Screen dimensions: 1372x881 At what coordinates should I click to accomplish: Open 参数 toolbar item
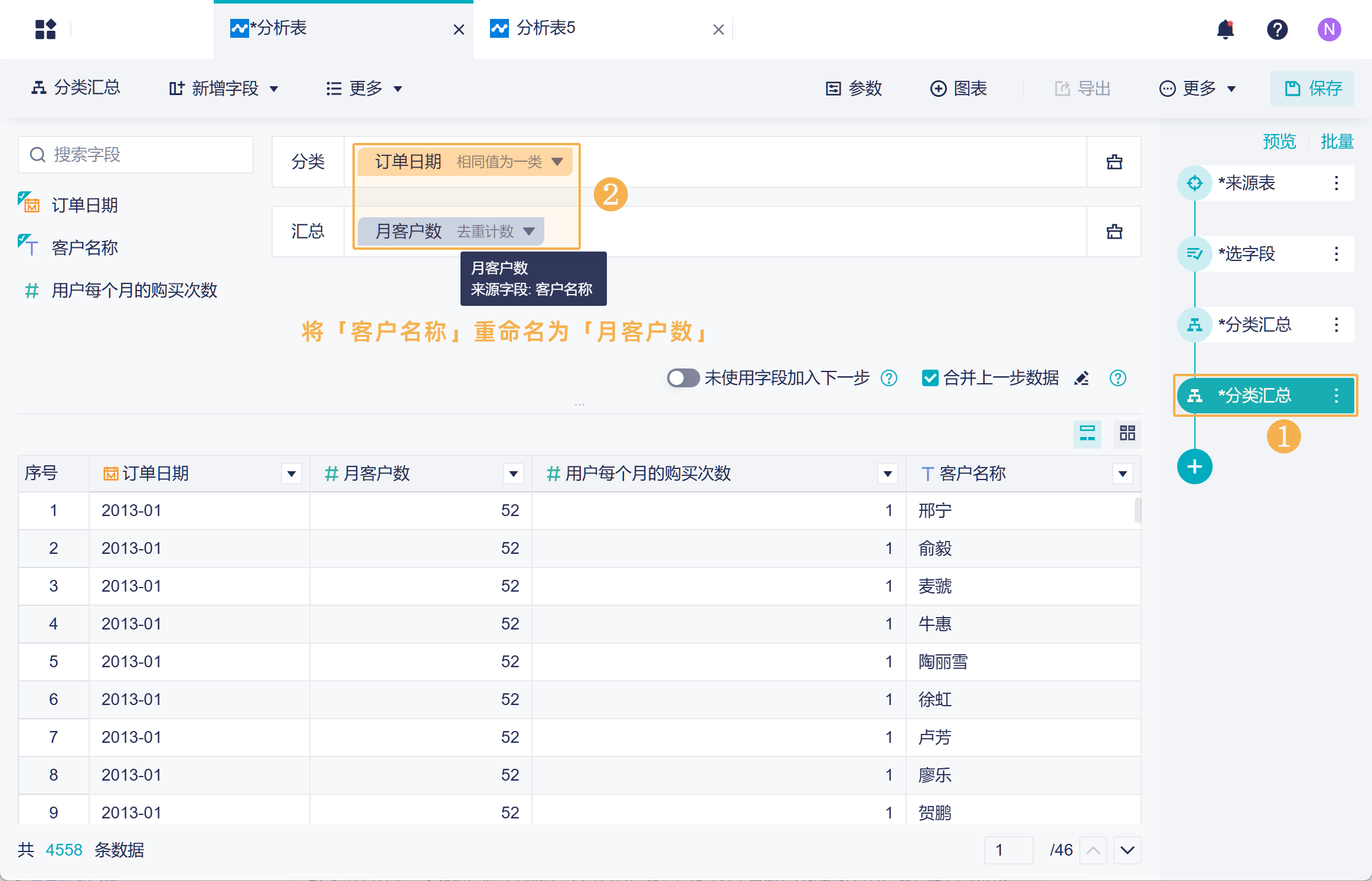click(854, 89)
